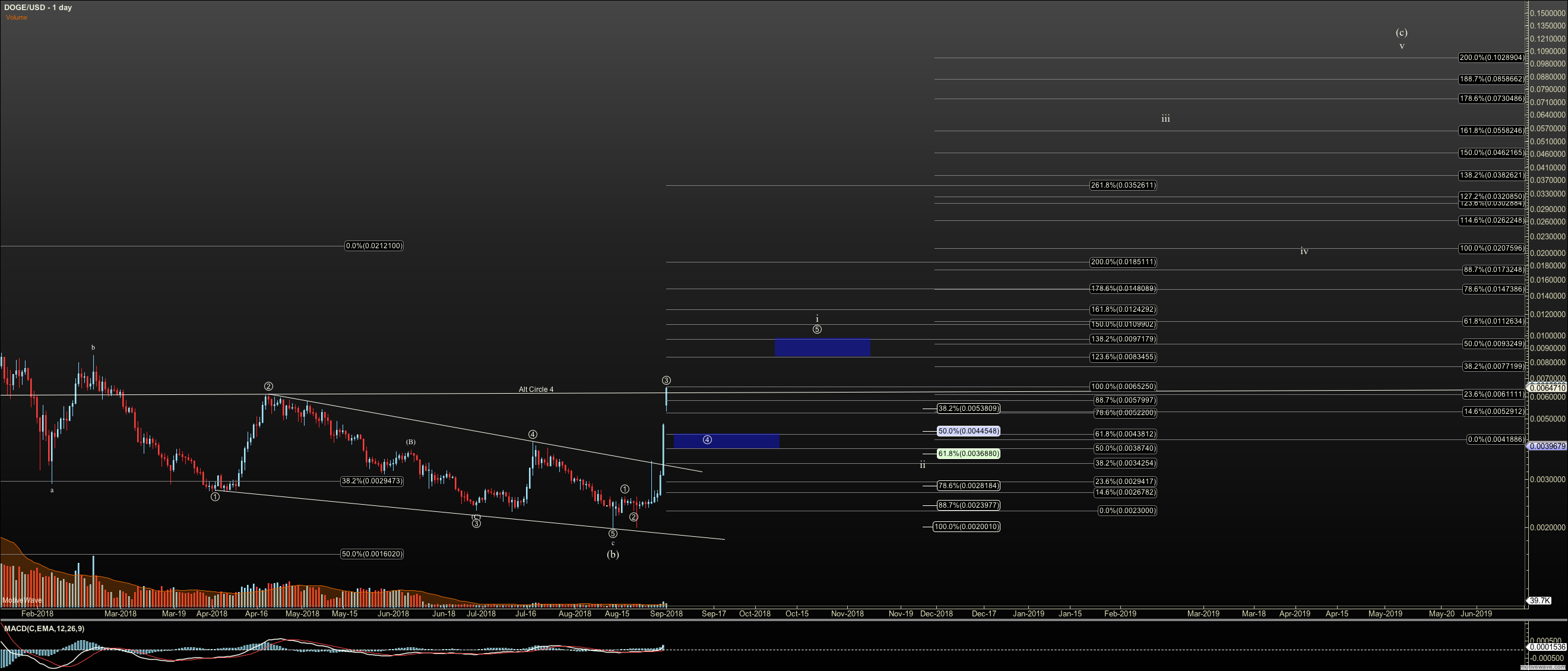The height and width of the screenshot is (671, 1568).
Task: Click the circled 1 label at the April 2018 low
Action: click(x=215, y=497)
